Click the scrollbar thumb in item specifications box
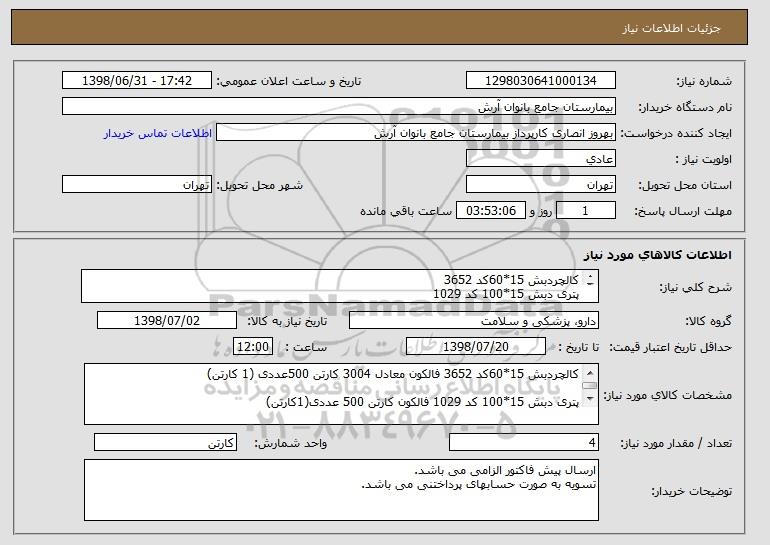 [x=590, y=386]
